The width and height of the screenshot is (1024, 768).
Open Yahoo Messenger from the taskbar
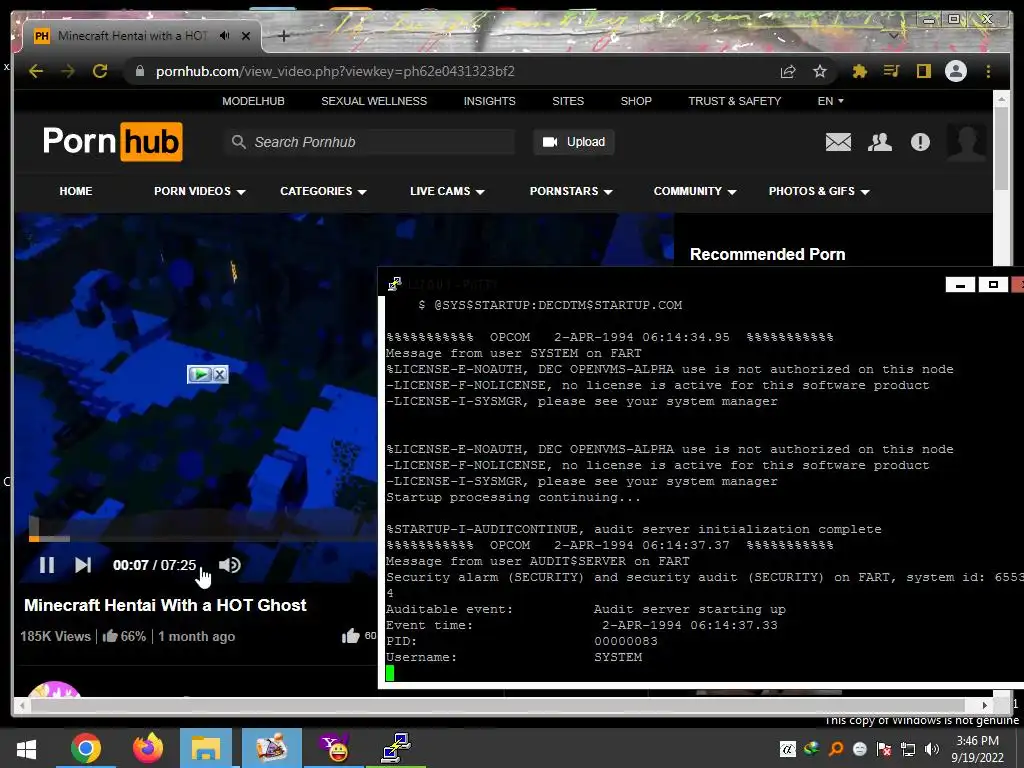pyautogui.click(x=334, y=748)
